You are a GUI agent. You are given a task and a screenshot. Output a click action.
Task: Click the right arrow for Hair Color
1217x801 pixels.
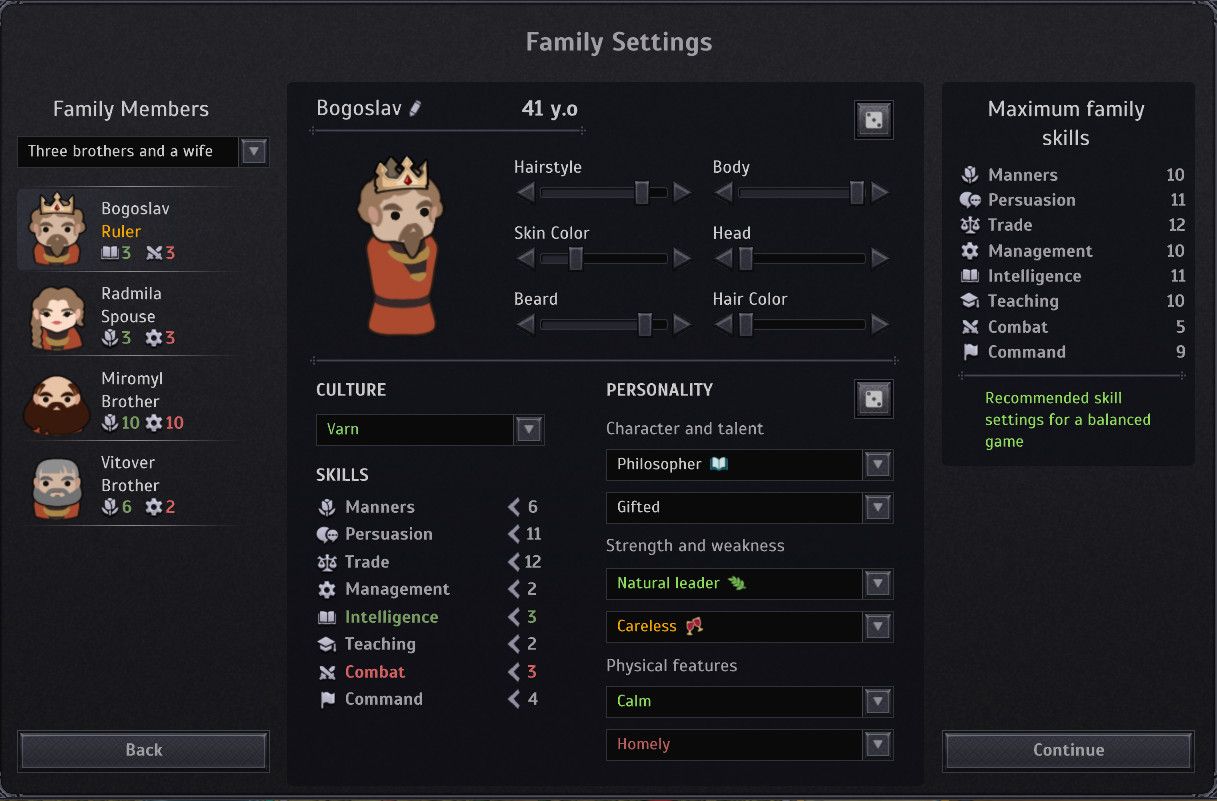[880, 324]
